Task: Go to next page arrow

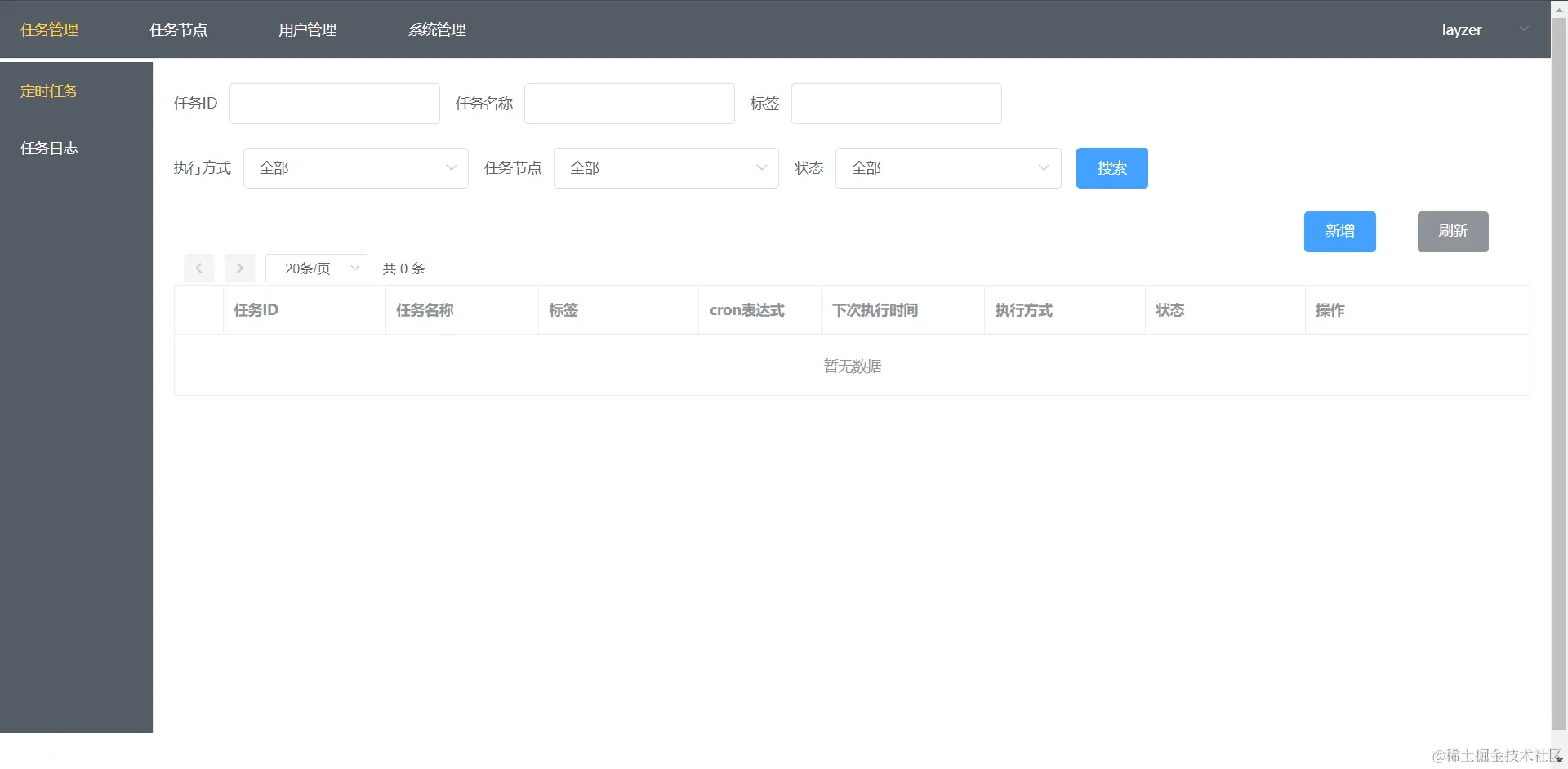Action: (239, 268)
